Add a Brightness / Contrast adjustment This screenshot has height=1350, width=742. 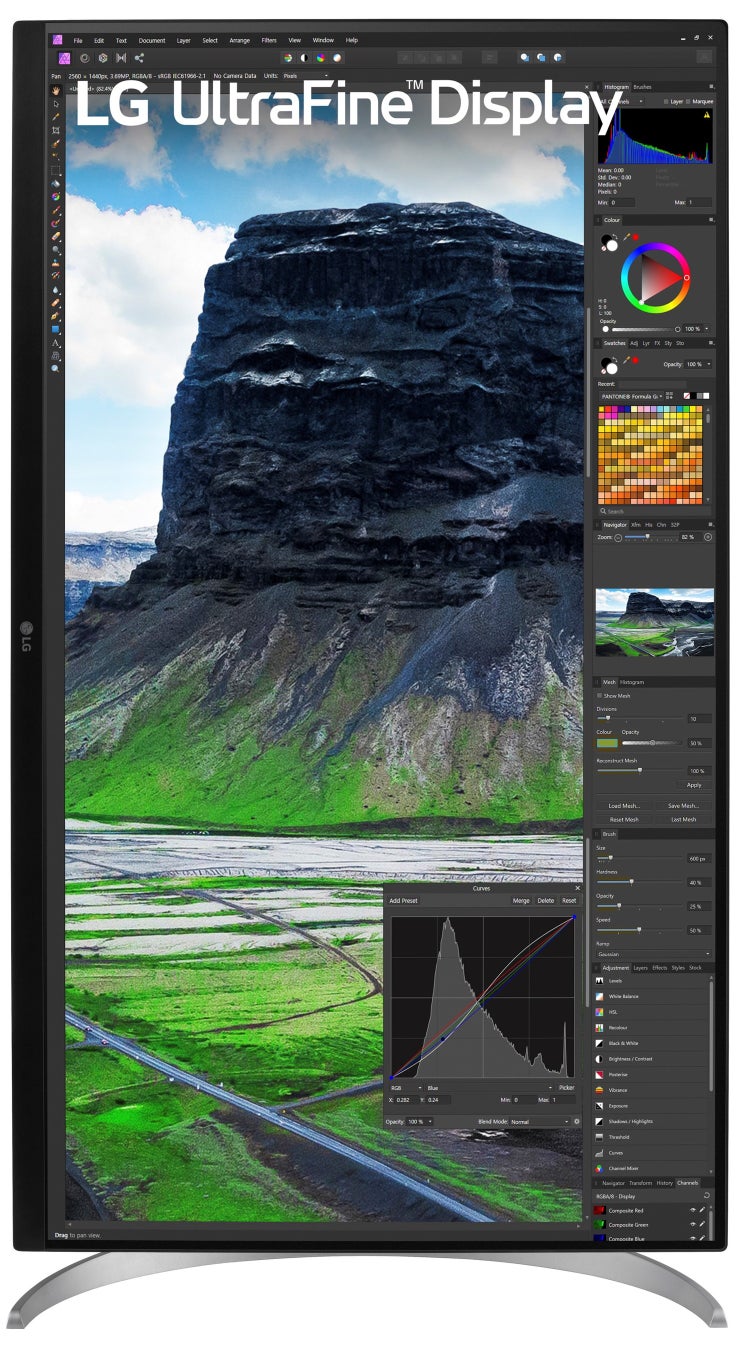click(x=653, y=1058)
